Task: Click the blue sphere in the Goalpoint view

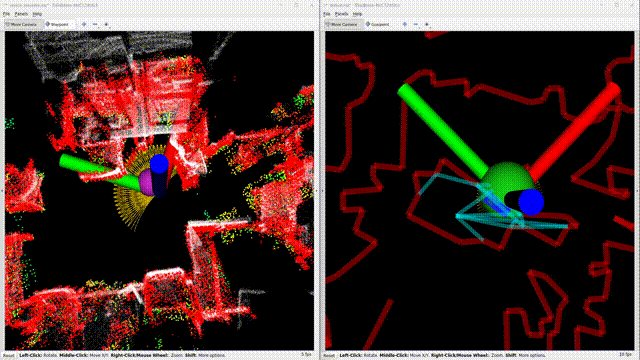Action: click(531, 202)
